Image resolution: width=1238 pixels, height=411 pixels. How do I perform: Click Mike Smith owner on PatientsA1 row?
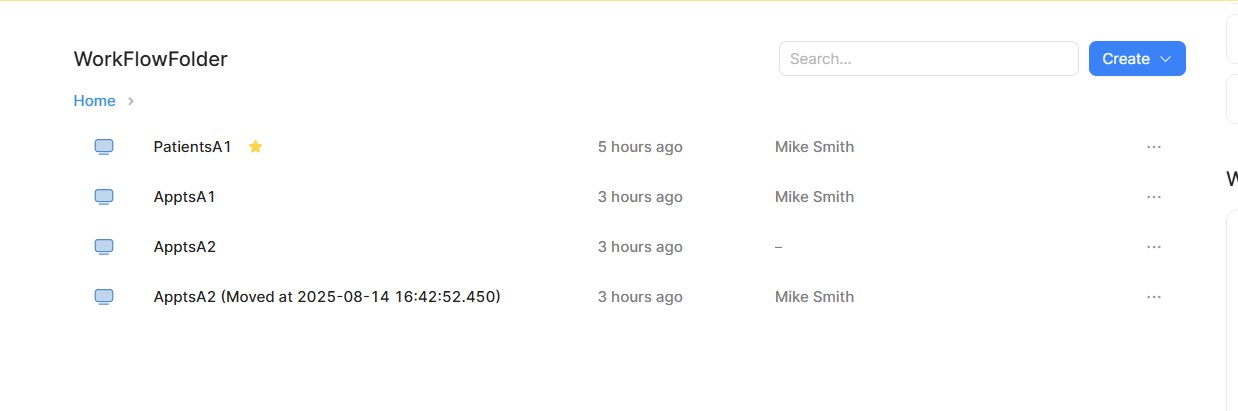pos(814,147)
